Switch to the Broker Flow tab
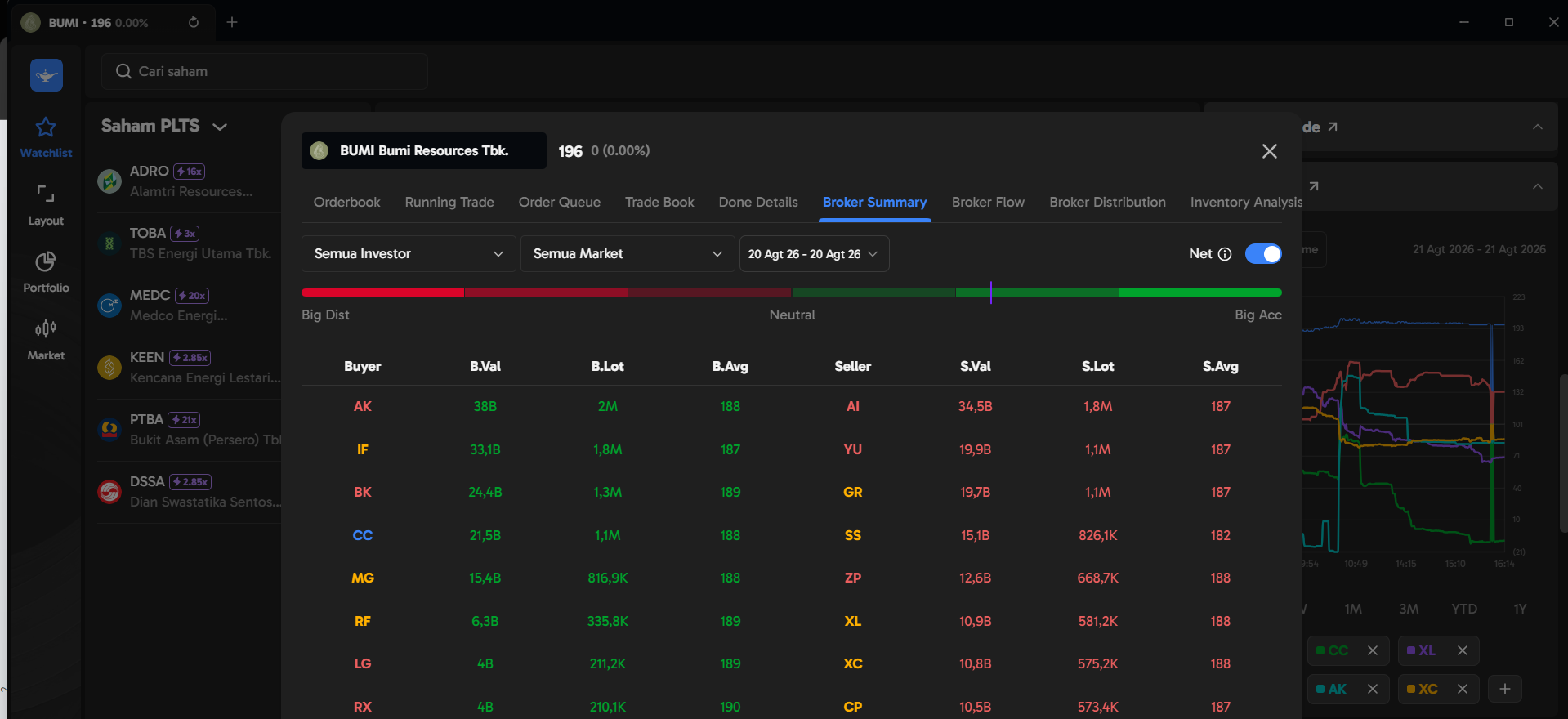 point(988,202)
